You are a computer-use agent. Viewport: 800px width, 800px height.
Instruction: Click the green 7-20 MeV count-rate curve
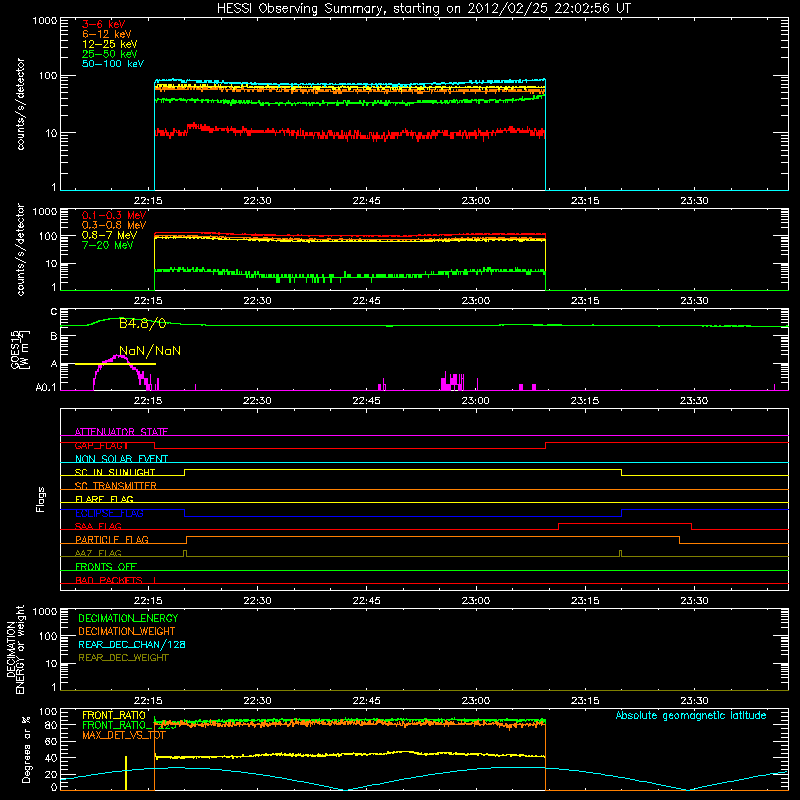tap(350, 274)
